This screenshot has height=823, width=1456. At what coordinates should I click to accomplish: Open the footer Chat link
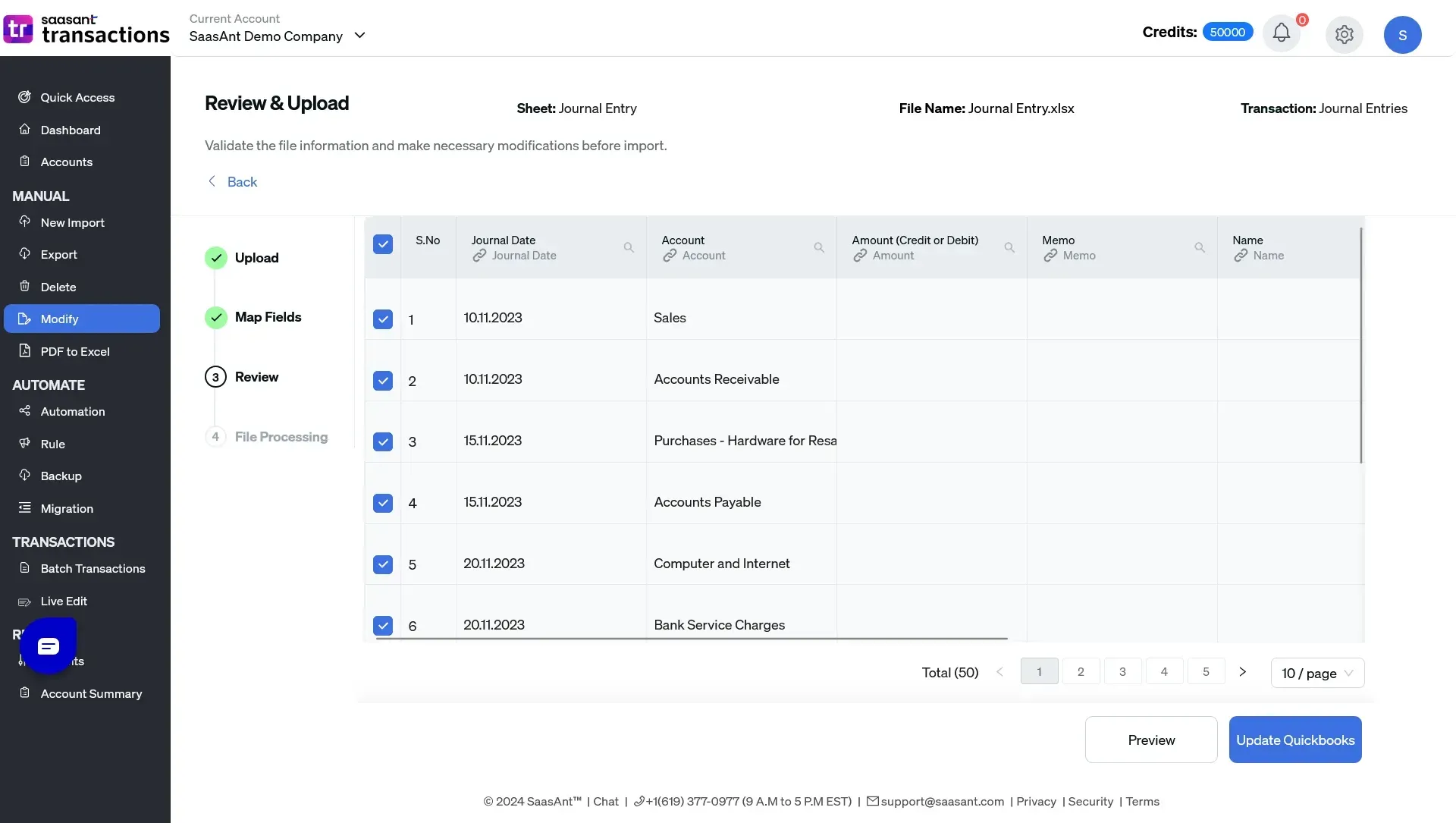605,801
